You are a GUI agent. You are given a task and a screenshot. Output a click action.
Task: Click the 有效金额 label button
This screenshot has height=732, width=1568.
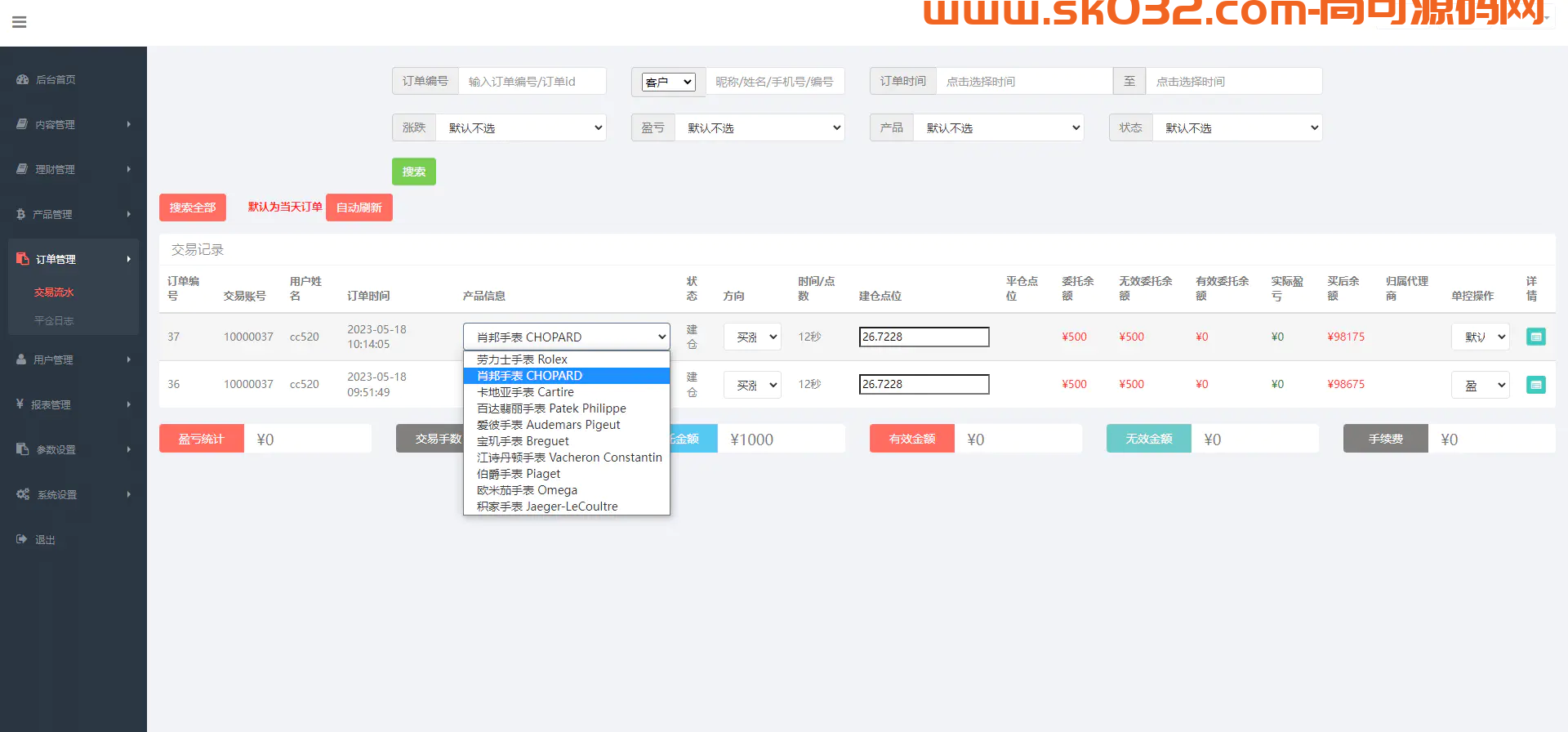coord(912,439)
